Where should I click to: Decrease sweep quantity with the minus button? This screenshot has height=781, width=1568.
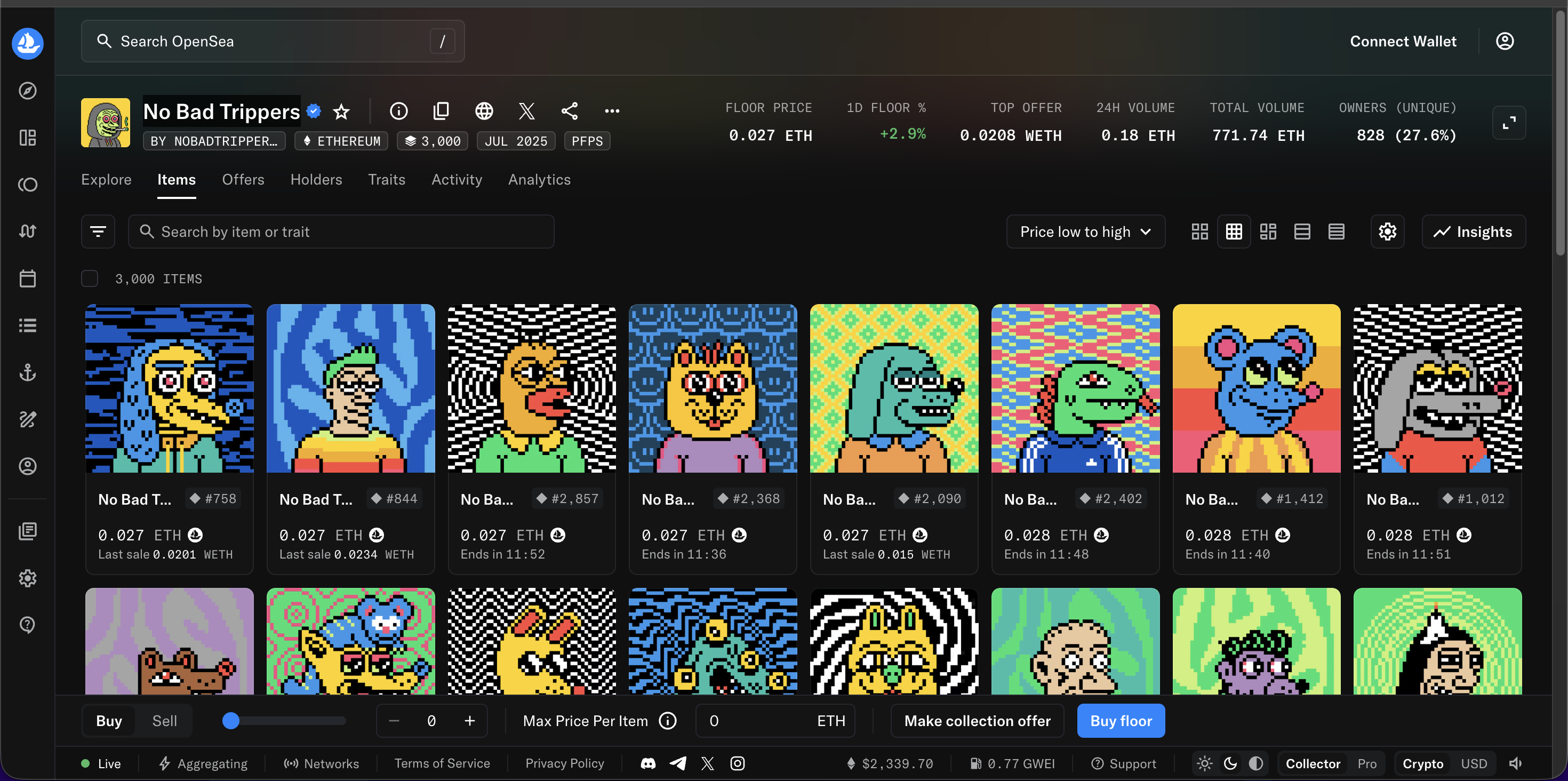tap(394, 721)
